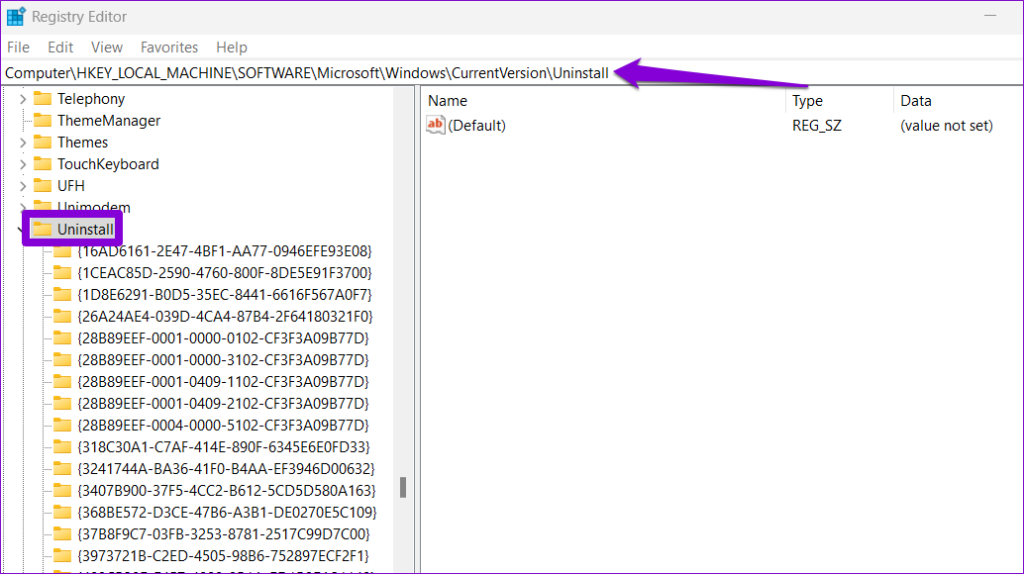
Task: Click the REG_SZ type cell
Action: click(x=817, y=125)
